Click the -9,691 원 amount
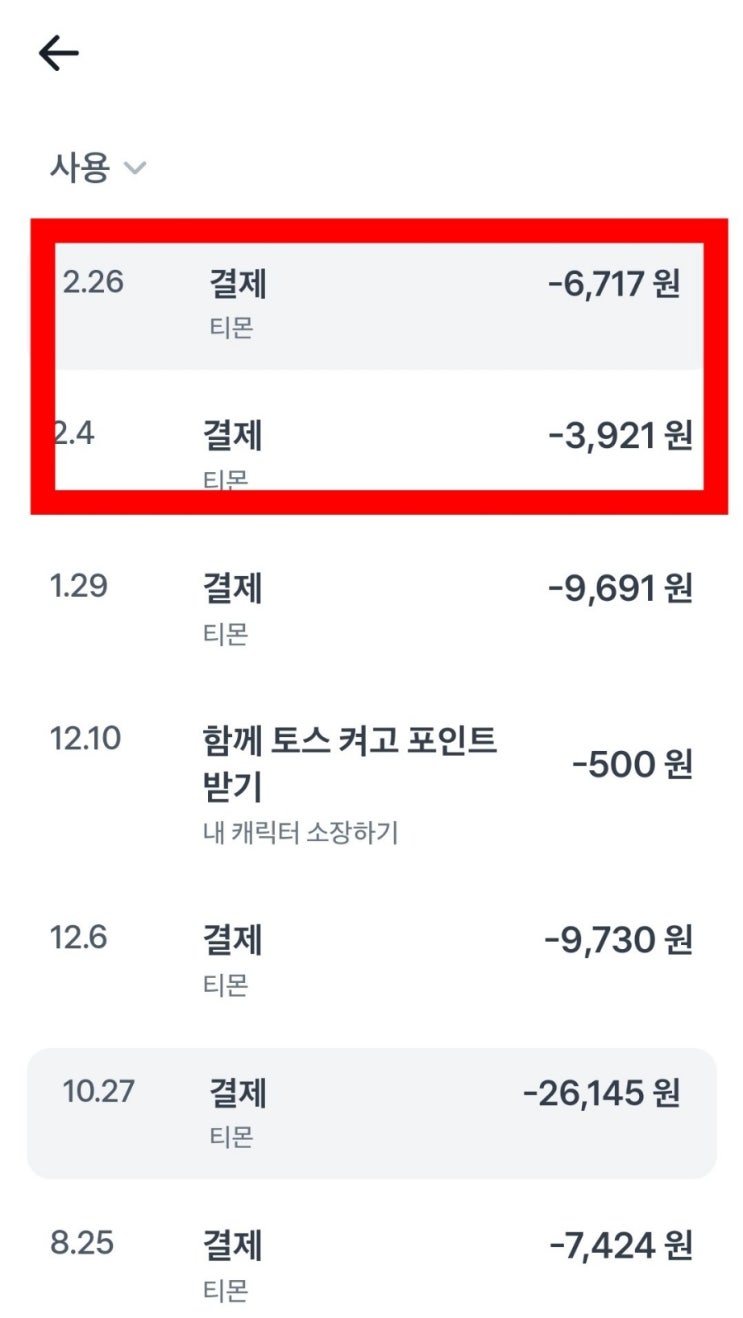The image size is (743, 1318). point(620,589)
